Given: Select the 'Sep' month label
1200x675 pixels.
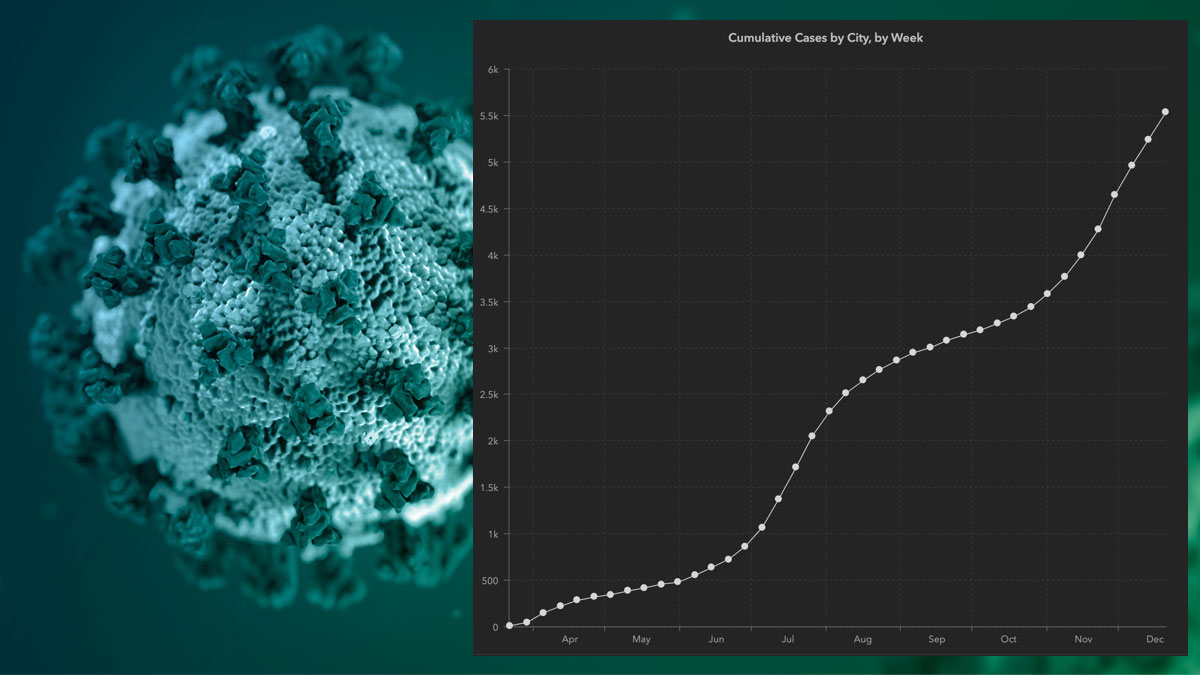Looking at the screenshot, I should point(937,639).
